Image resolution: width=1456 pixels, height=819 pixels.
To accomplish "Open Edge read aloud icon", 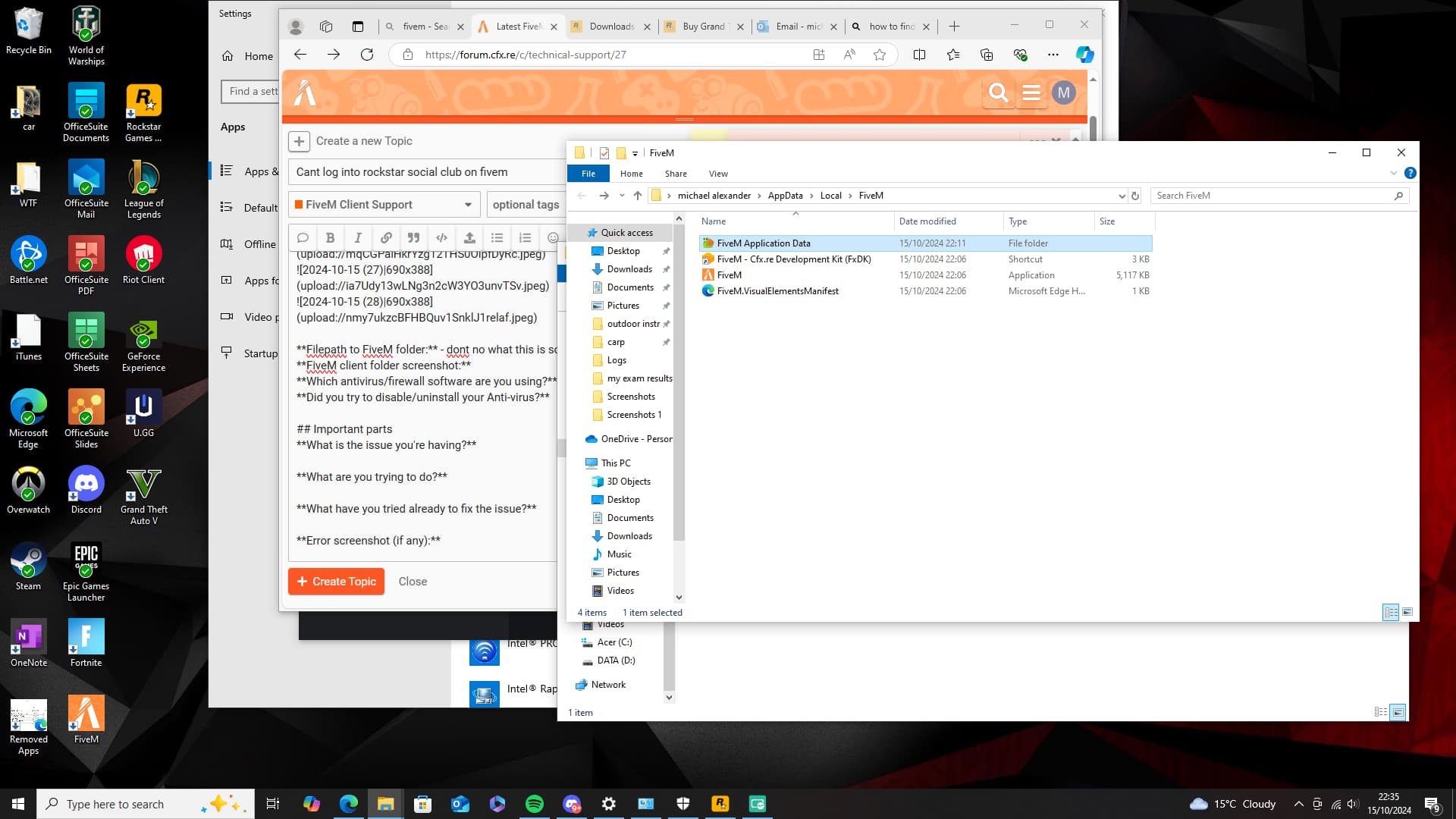I will coord(849,55).
